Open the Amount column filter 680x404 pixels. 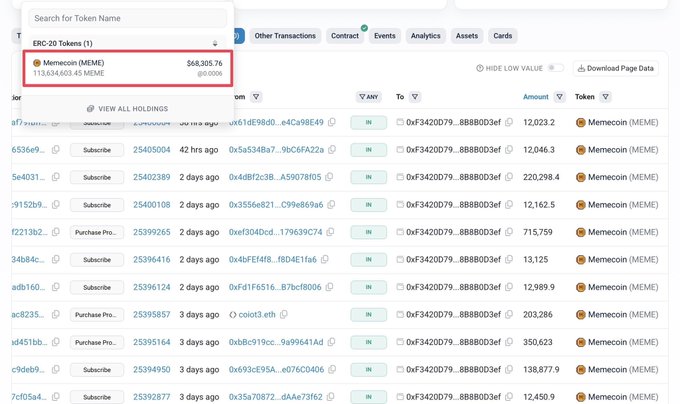pyautogui.click(x=559, y=97)
